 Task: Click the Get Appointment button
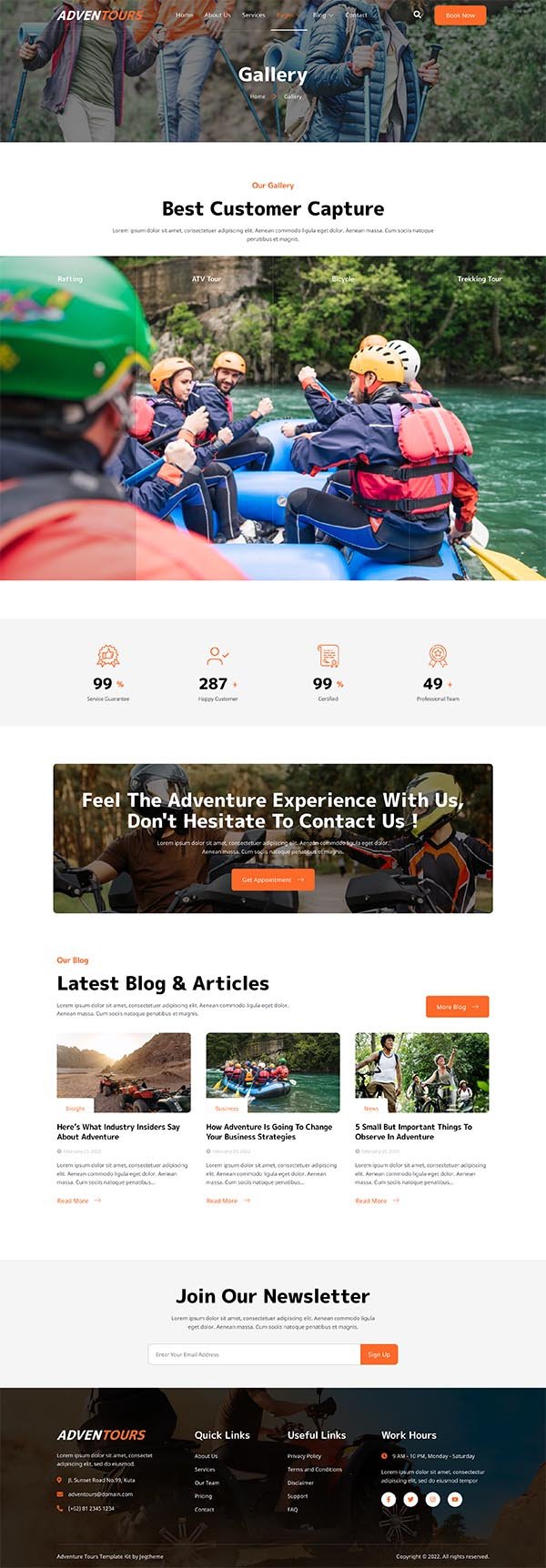point(273,879)
